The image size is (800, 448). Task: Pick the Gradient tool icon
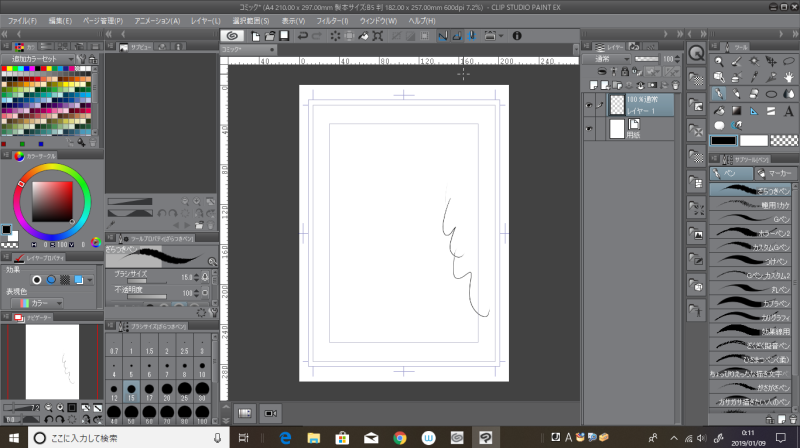point(736,110)
